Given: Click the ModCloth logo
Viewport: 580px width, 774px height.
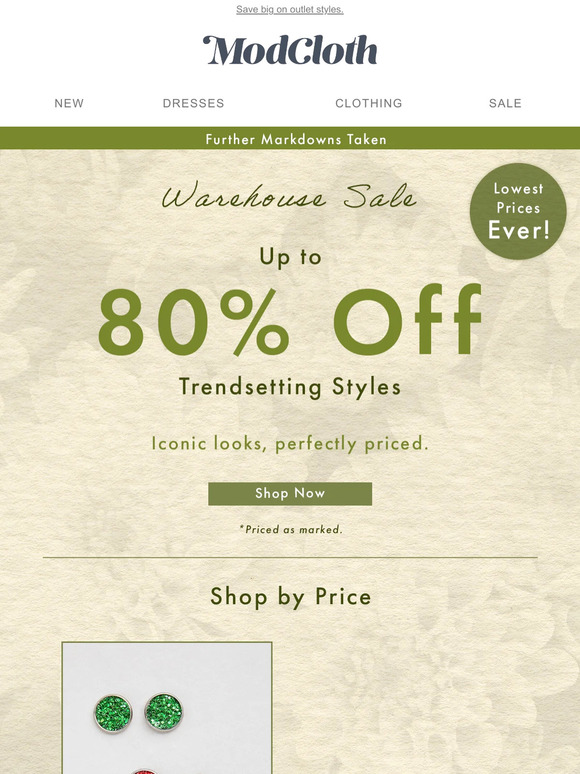Looking at the screenshot, I should click(290, 50).
